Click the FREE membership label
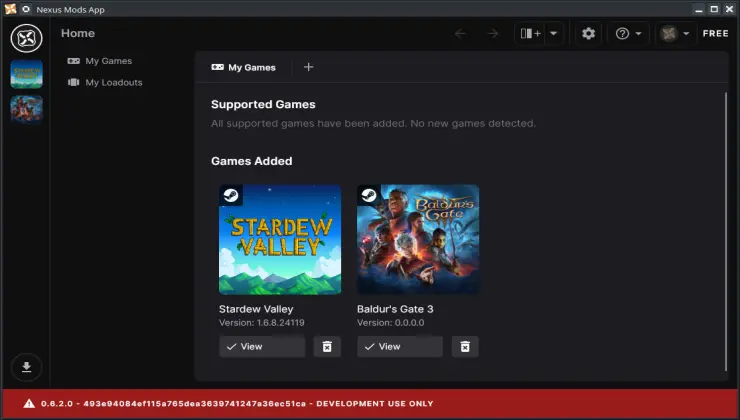 coord(715,34)
